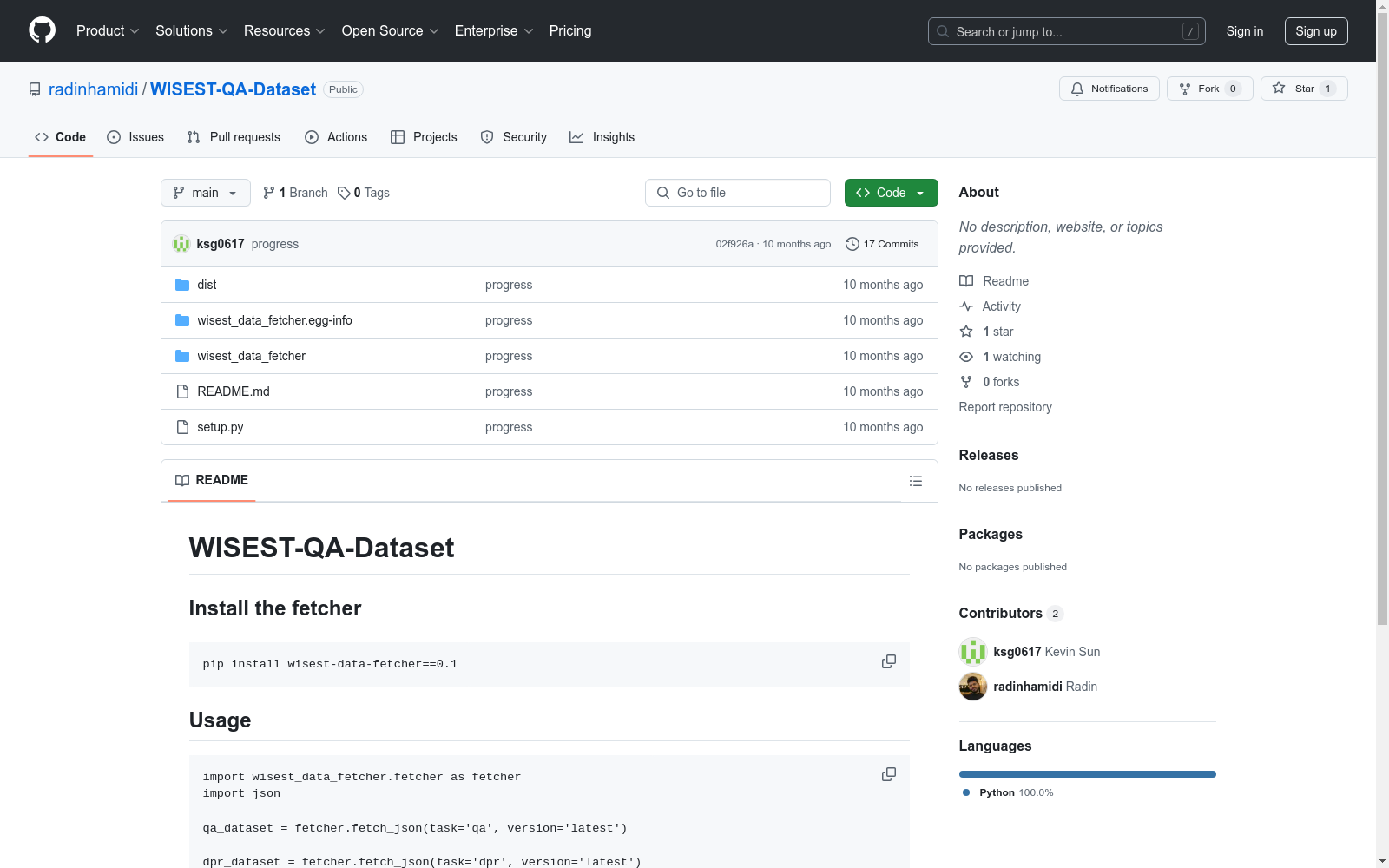Fork this repository
The image size is (1389, 868).
point(1210,89)
